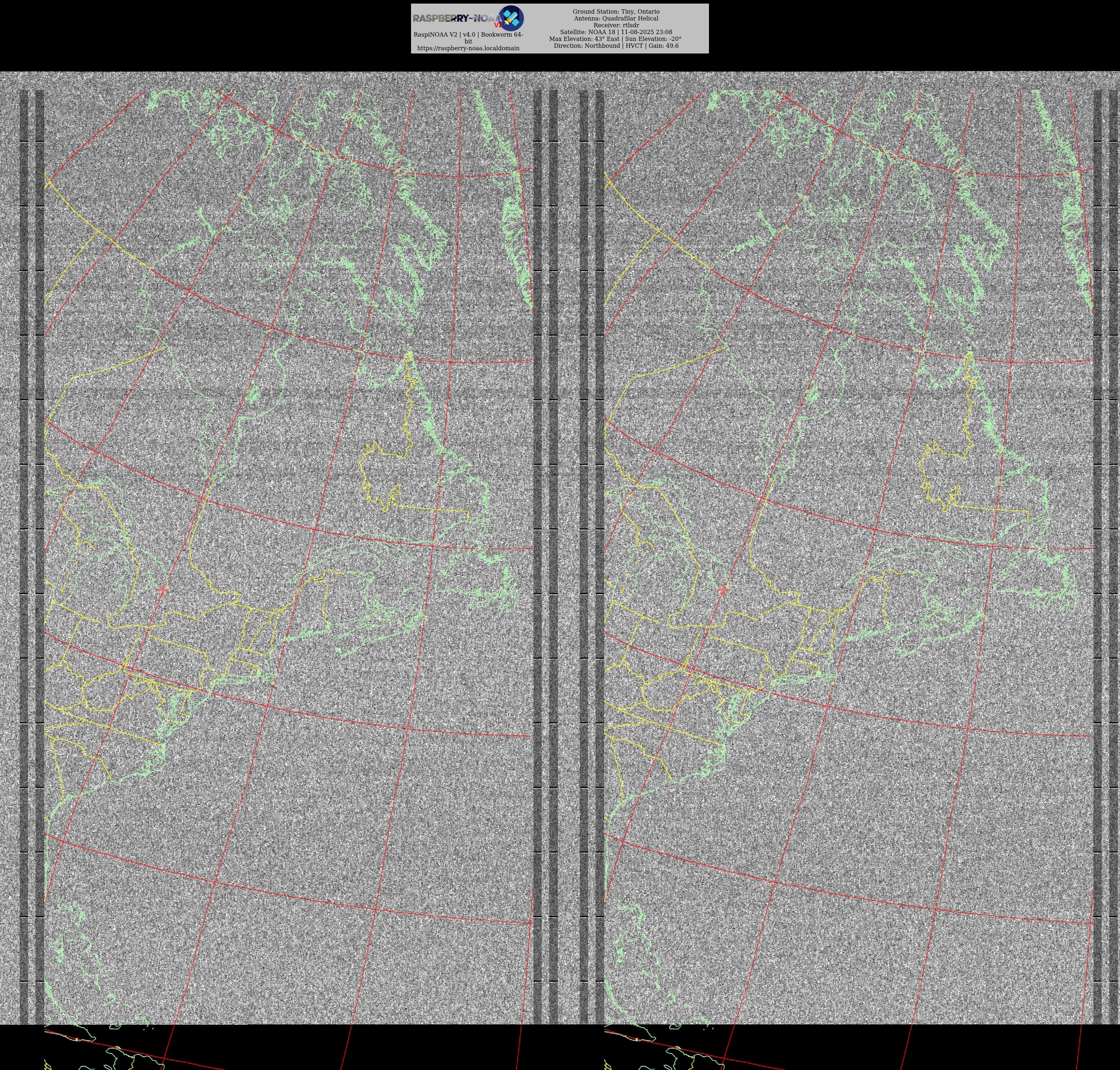This screenshot has width=1120, height=1070.
Task: Click red ground station cross on left image
Action: tap(164, 589)
